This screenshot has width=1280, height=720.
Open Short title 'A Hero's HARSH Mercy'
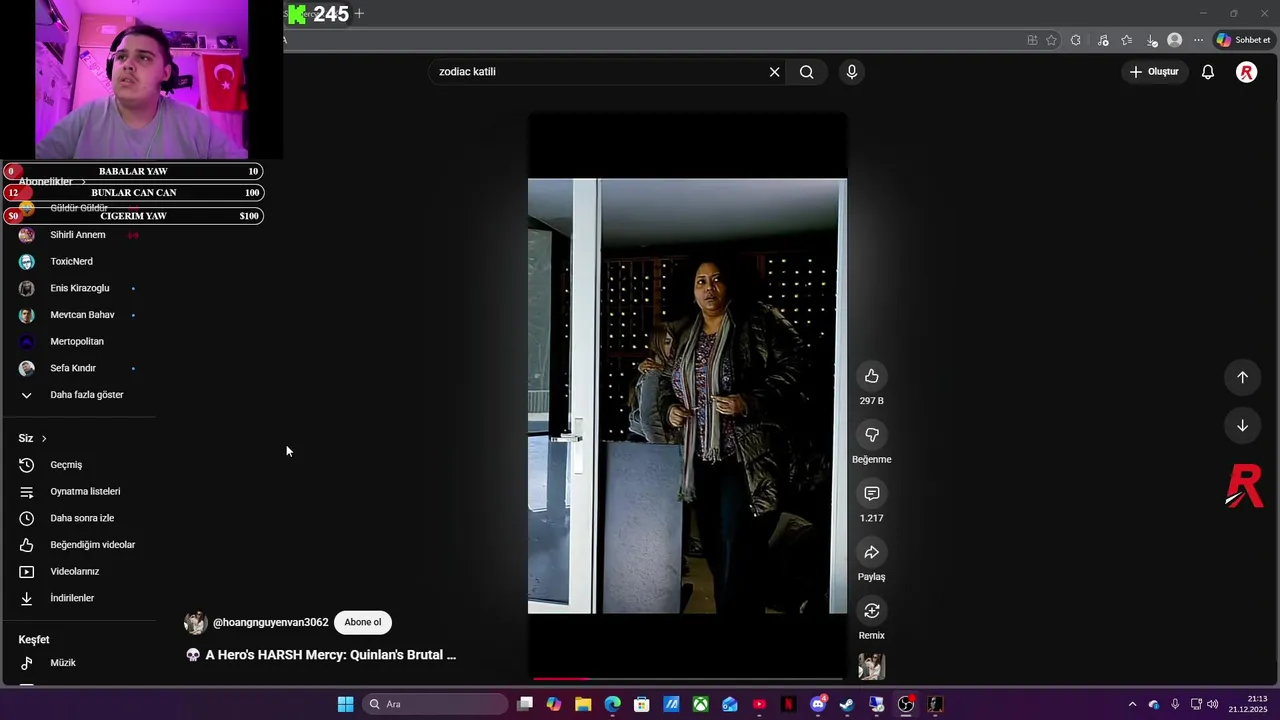[330, 655]
